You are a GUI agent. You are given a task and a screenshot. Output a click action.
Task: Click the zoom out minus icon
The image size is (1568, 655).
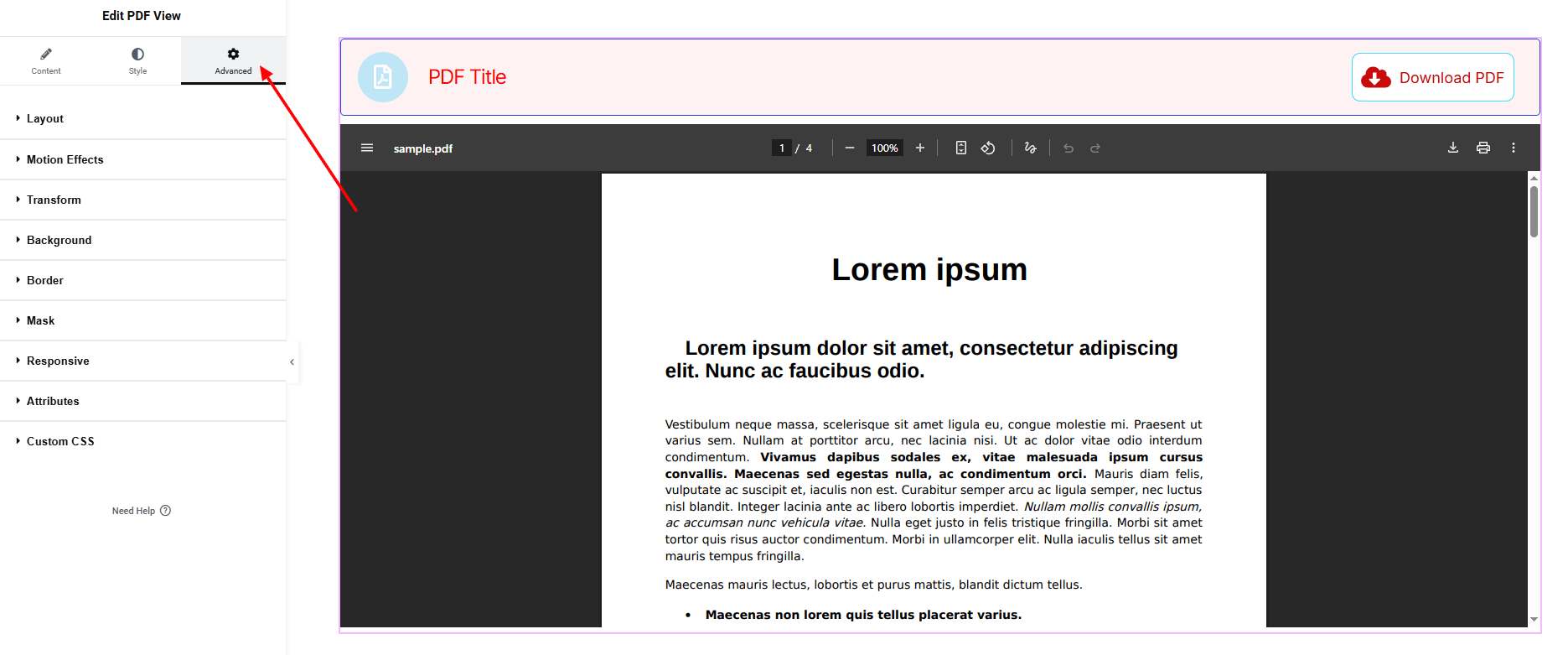[x=850, y=148]
